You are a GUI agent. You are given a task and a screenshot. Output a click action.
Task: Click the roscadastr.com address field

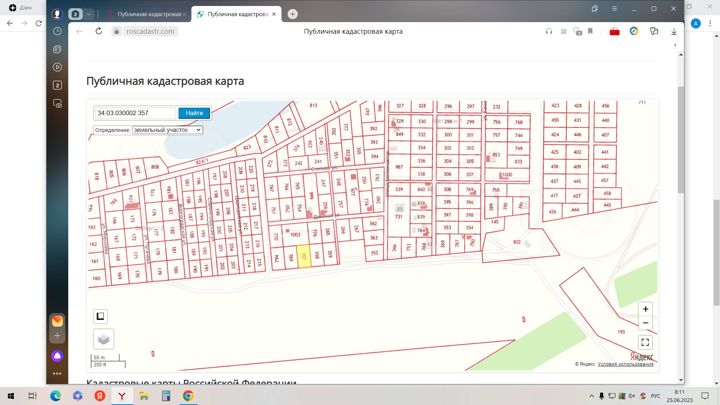tap(150, 31)
